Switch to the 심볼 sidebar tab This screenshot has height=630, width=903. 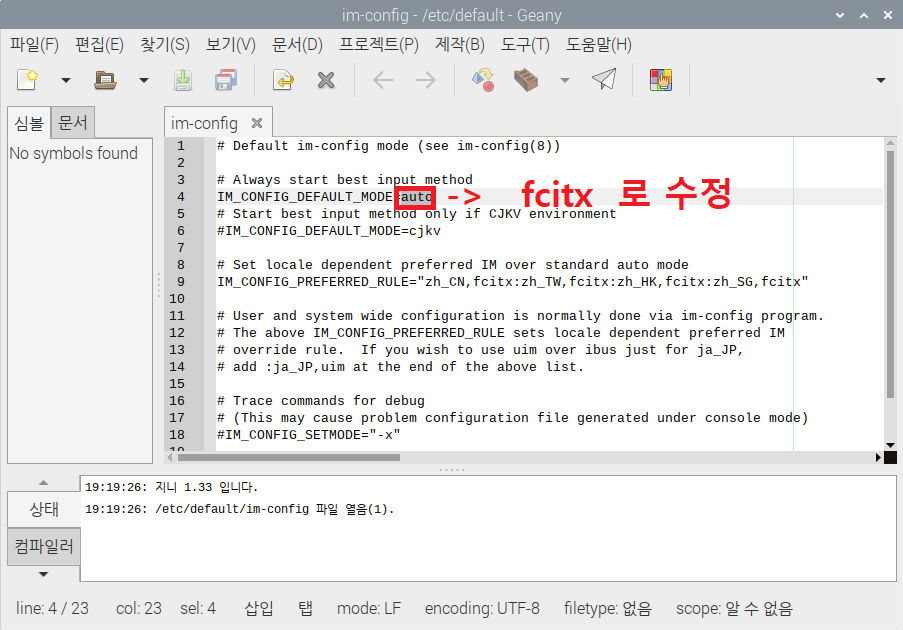point(29,123)
